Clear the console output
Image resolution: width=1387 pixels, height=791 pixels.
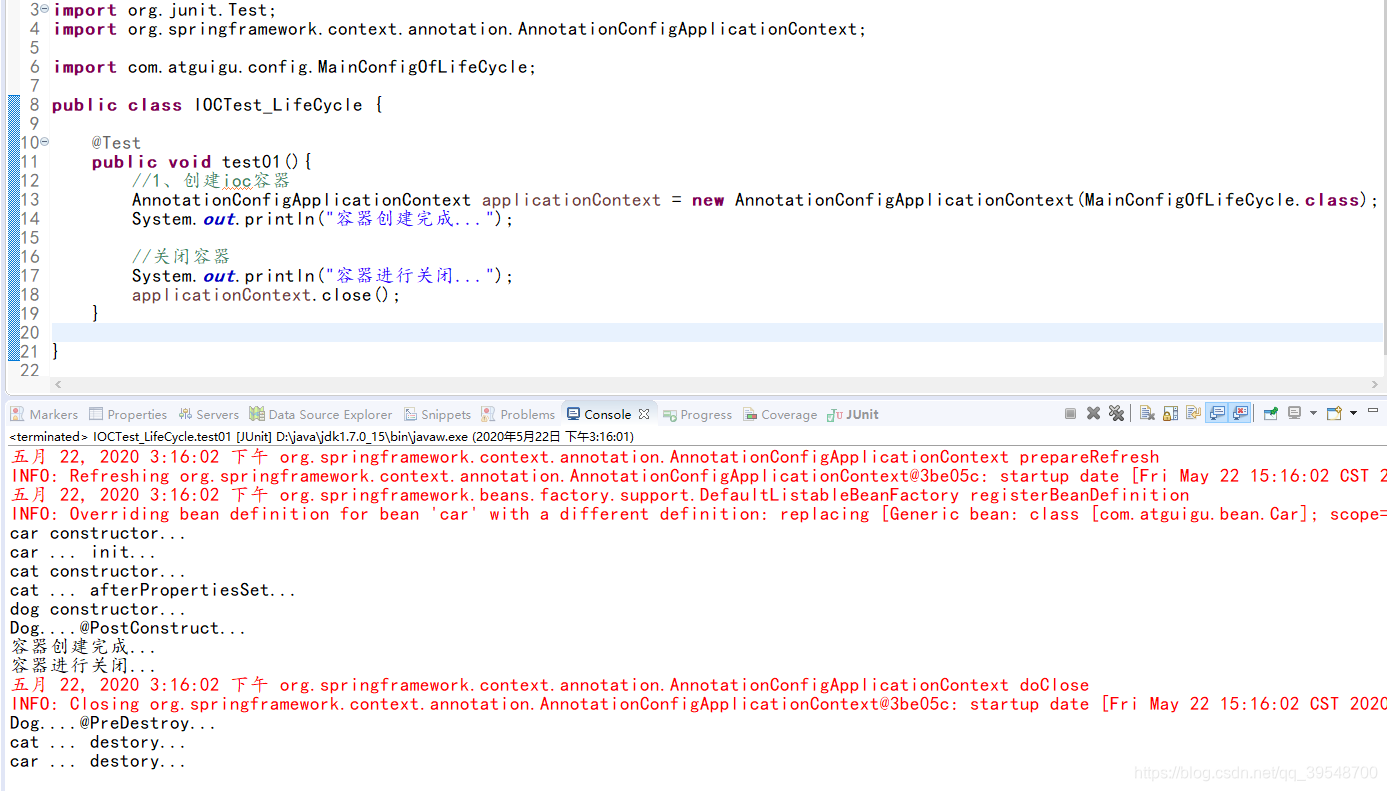[x=1147, y=413]
